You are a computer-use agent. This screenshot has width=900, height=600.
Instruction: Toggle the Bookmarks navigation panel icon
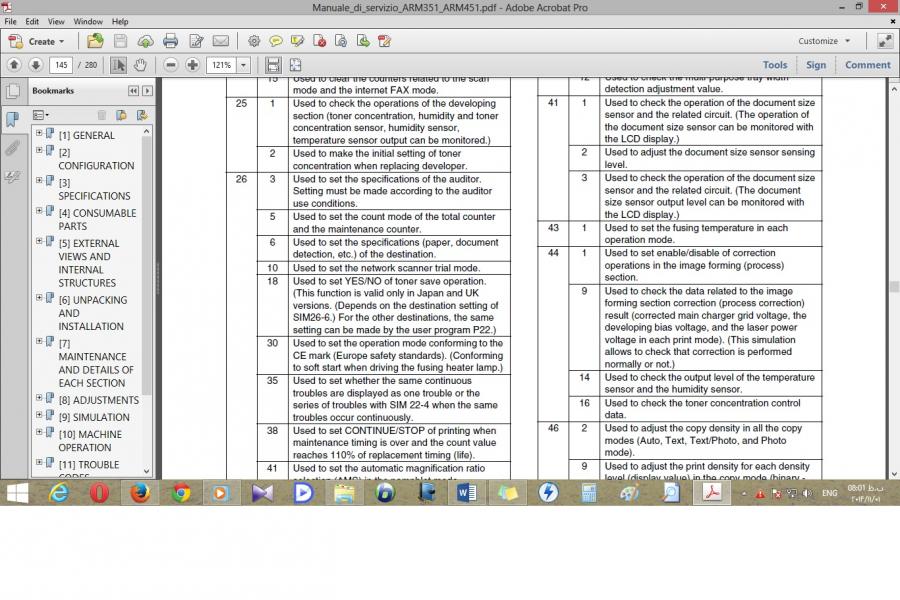click(12, 119)
